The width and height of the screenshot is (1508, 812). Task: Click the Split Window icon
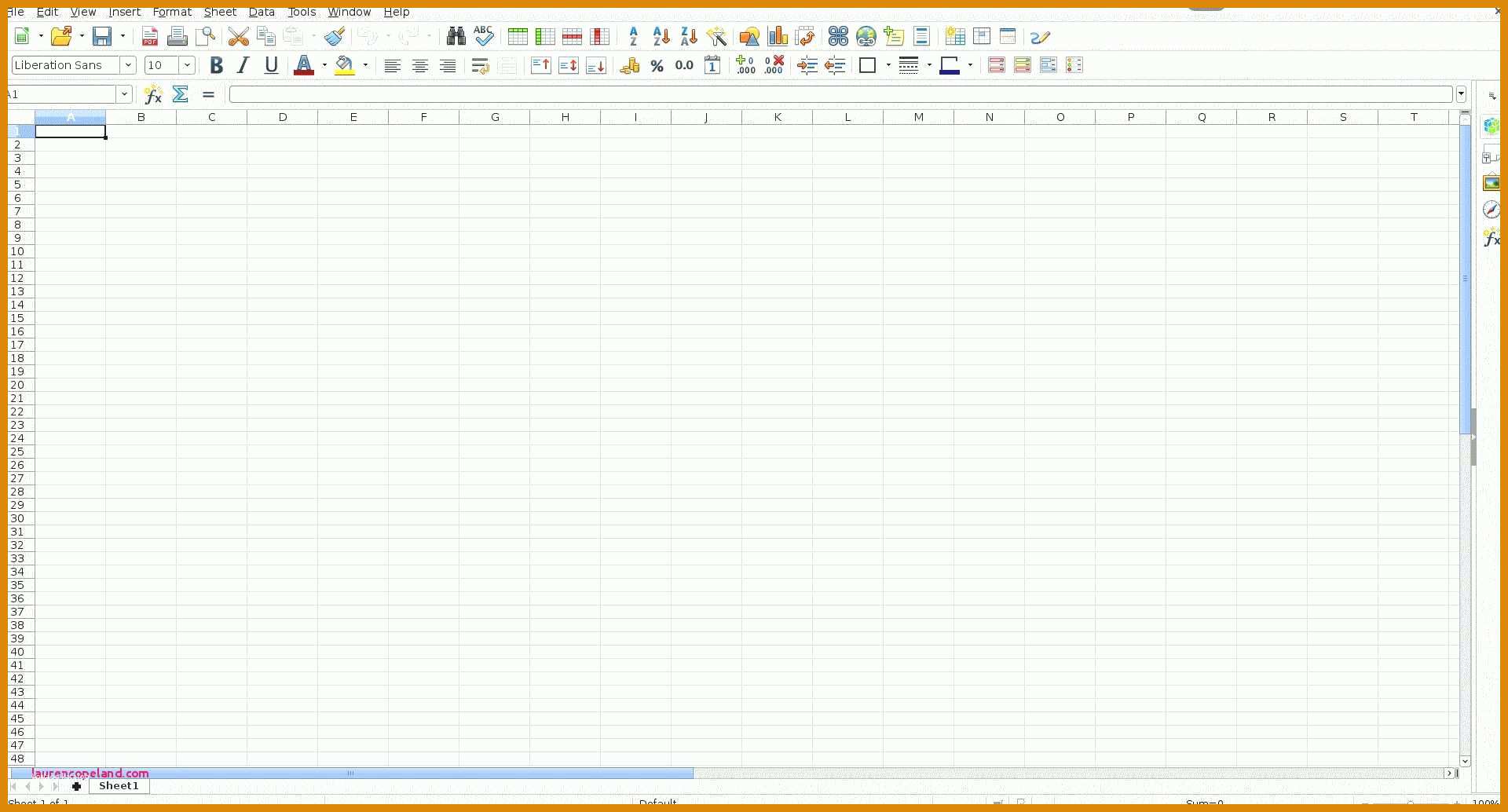(x=1008, y=36)
